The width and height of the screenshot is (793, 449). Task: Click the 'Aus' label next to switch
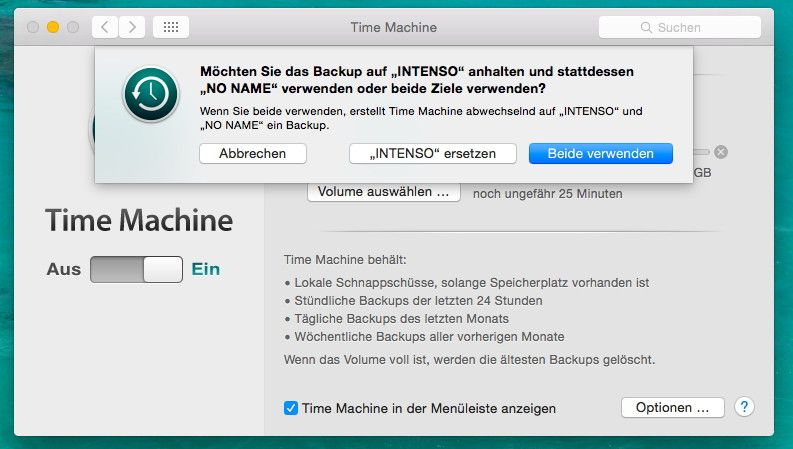coord(64,269)
